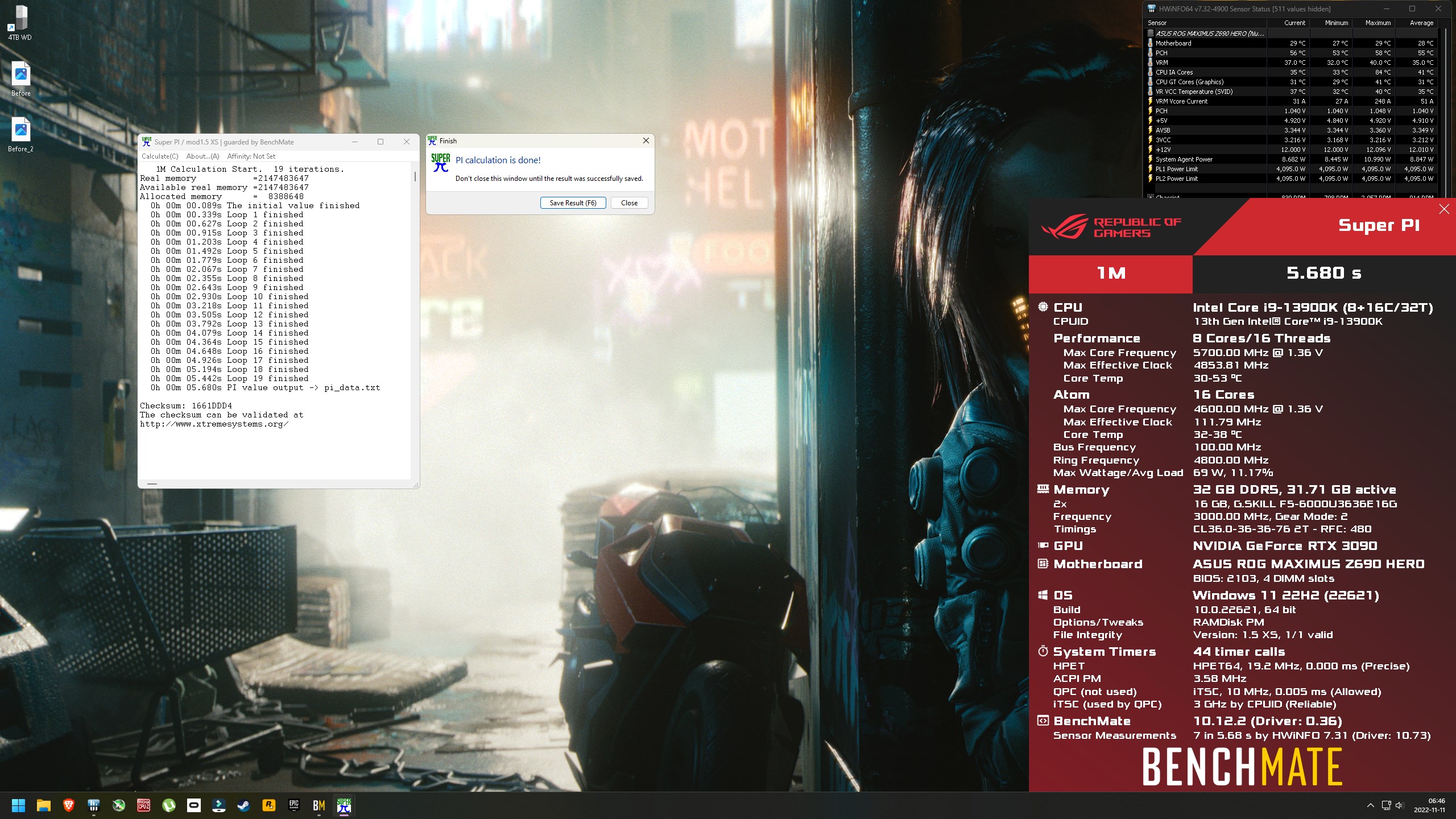Click the Minimum column header in HWiNFO
The image size is (1456, 819).
1330,23
